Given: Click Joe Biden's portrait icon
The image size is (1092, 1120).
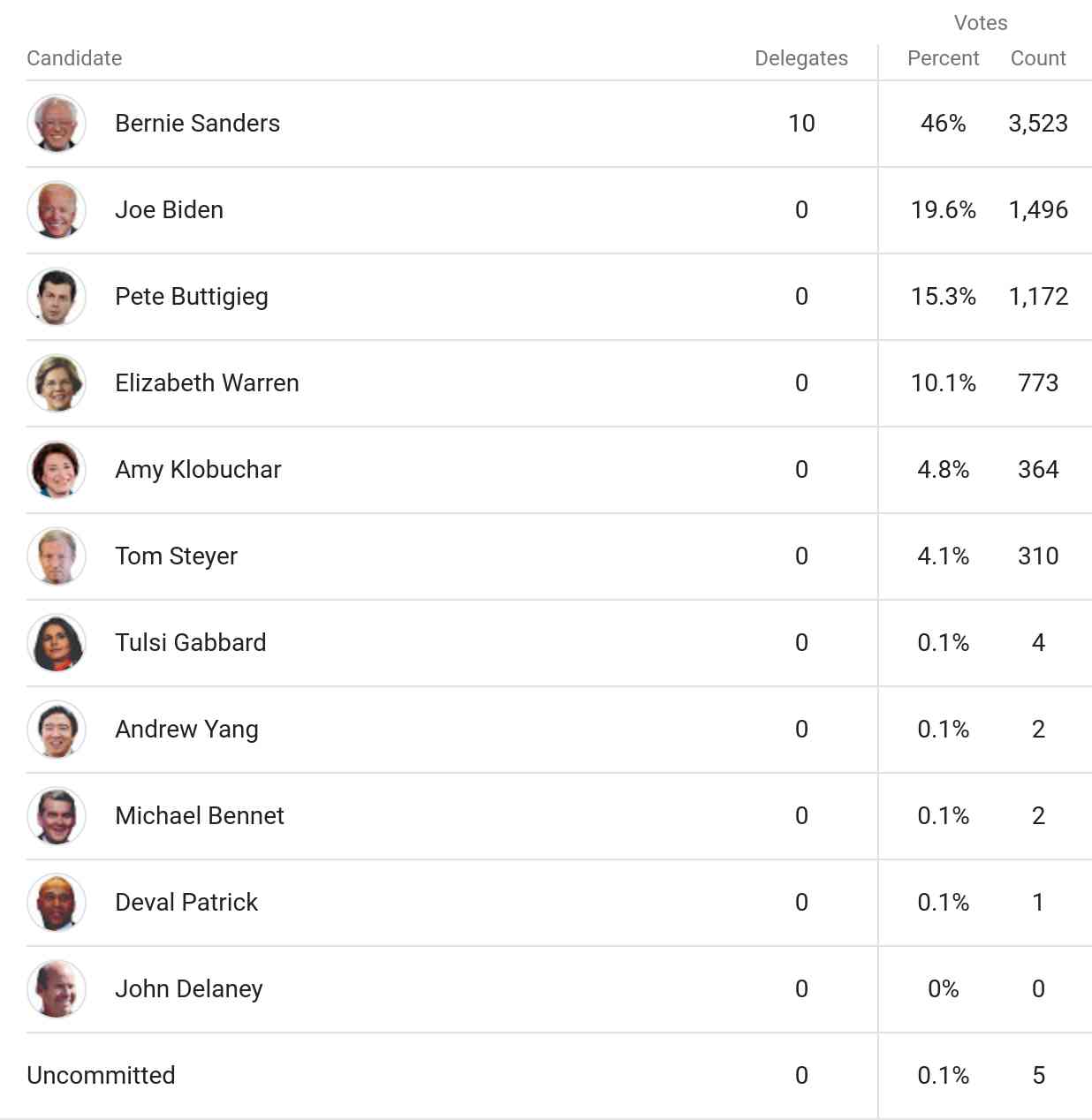Looking at the screenshot, I should point(57,210).
